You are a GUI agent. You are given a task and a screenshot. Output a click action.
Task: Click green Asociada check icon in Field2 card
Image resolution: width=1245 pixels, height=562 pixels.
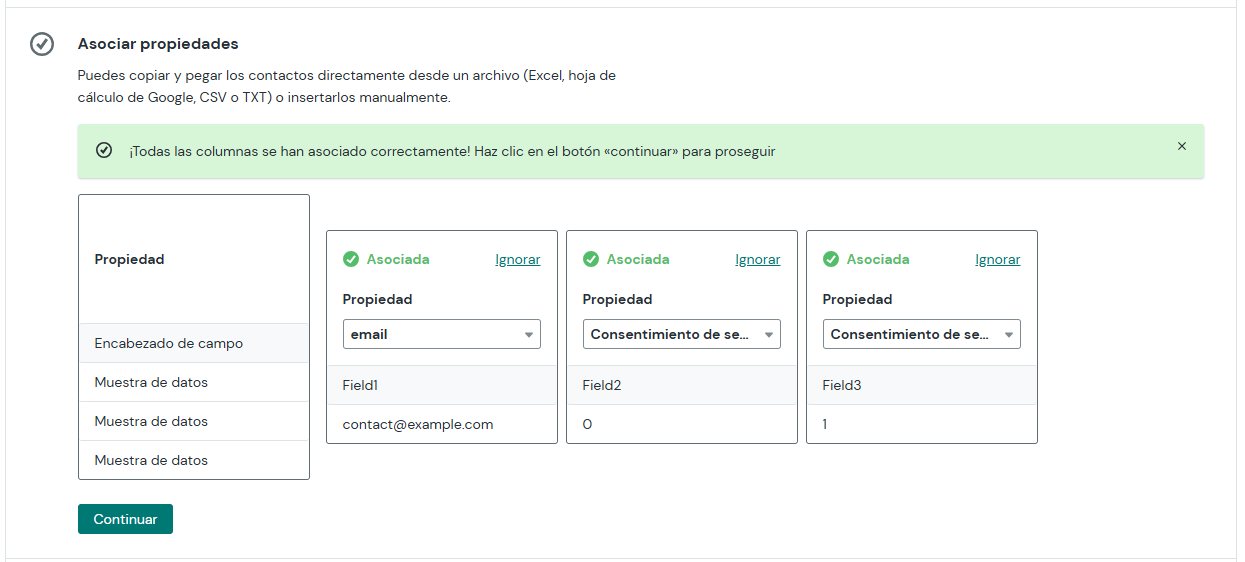click(591, 259)
